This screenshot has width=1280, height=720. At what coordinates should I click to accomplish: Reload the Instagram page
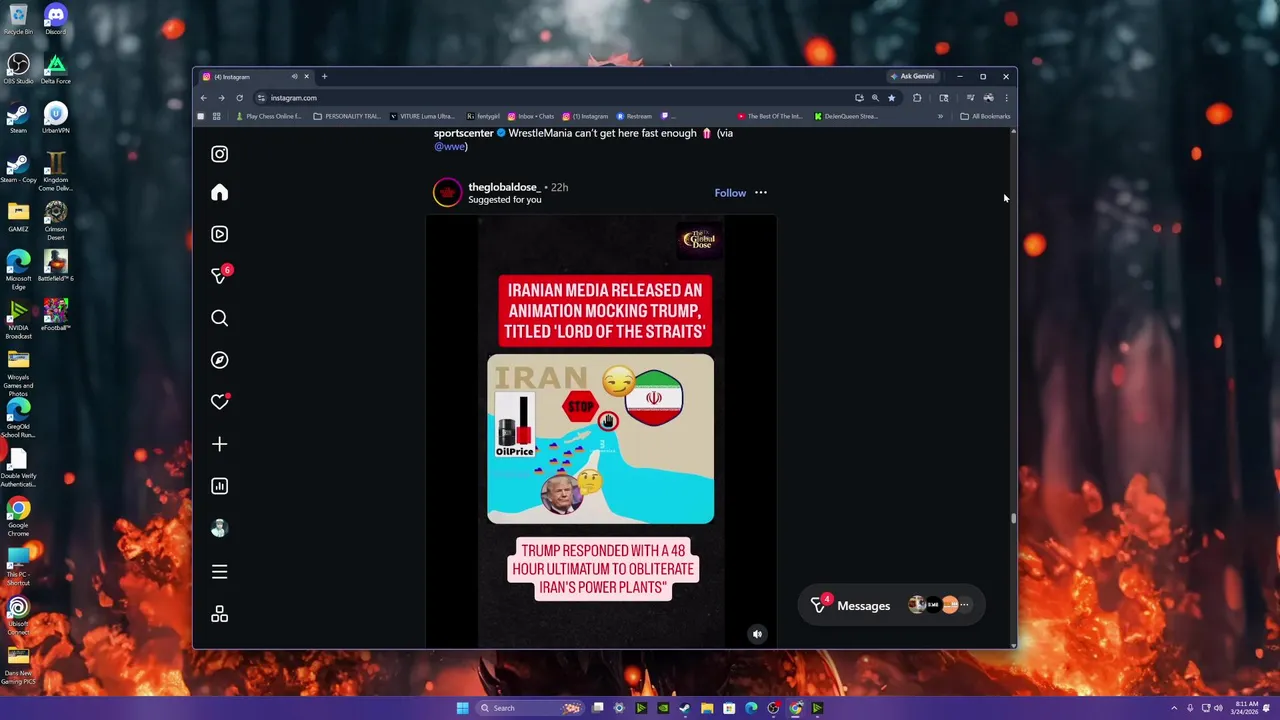[x=239, y=98]
